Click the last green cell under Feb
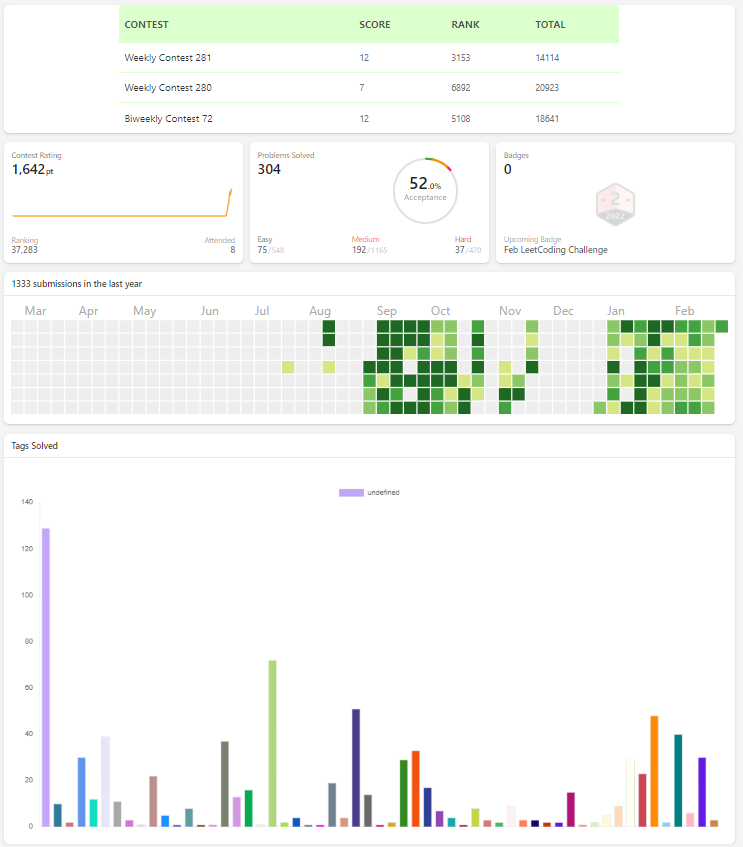 coord(721,326)
